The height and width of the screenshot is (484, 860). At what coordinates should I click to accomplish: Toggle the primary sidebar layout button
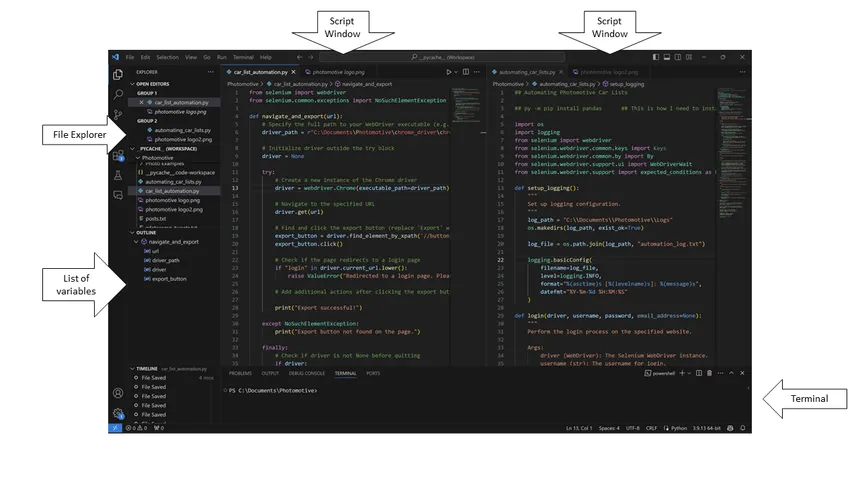tap(656, 57)
